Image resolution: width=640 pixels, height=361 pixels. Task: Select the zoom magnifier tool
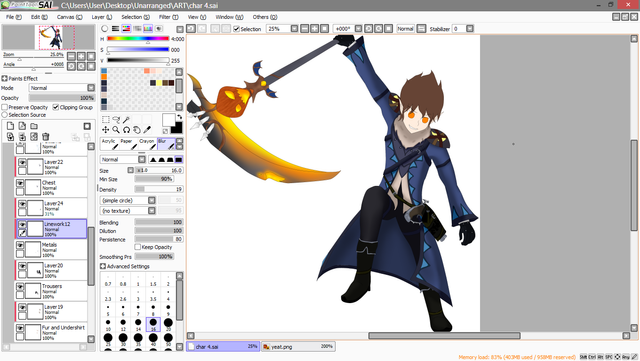pyautogui.click(x=116, y=130)
